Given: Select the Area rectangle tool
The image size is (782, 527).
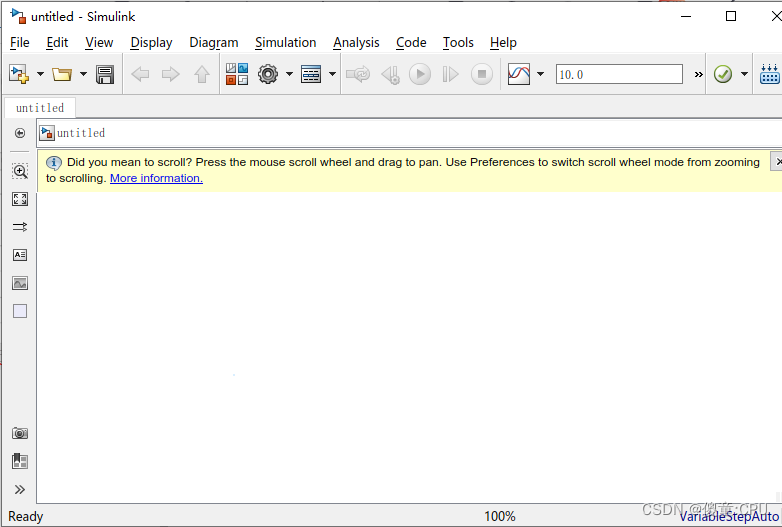Looking at the screenshot, I should (20, 311).
